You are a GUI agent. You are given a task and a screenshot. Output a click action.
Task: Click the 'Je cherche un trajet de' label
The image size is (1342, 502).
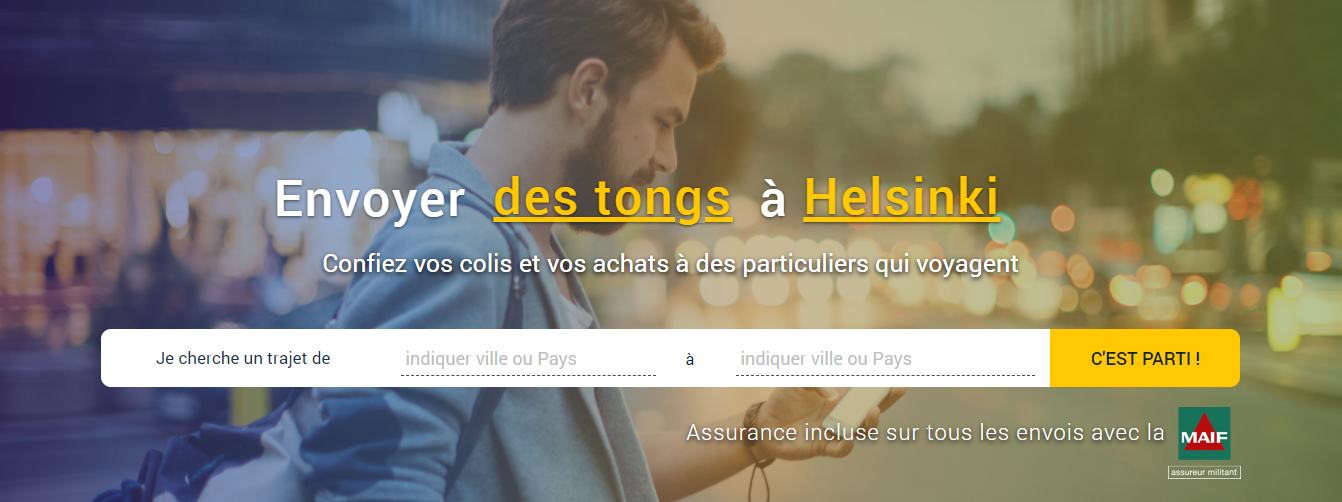click(243, 358)
